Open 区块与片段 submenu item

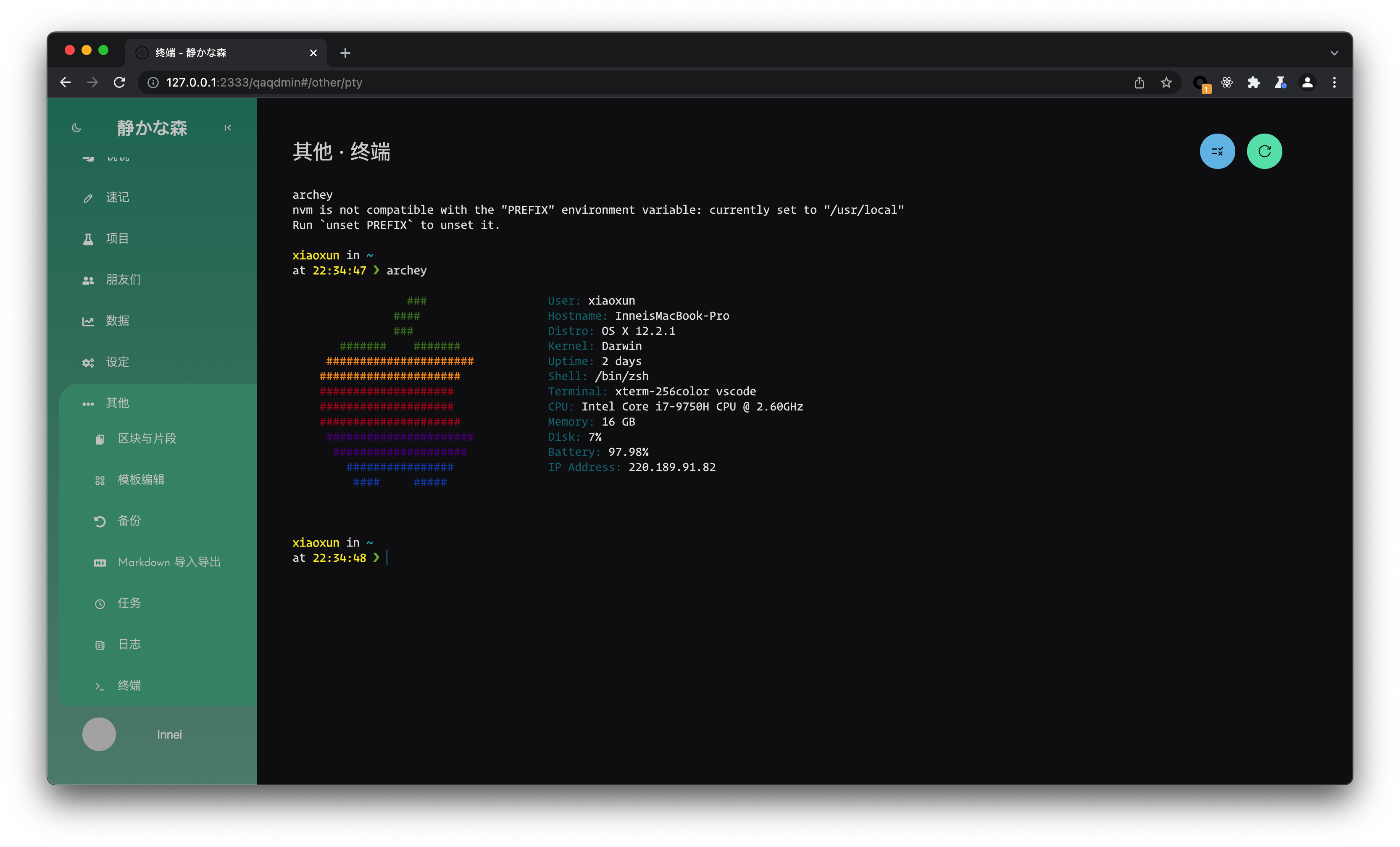[147, 439]
